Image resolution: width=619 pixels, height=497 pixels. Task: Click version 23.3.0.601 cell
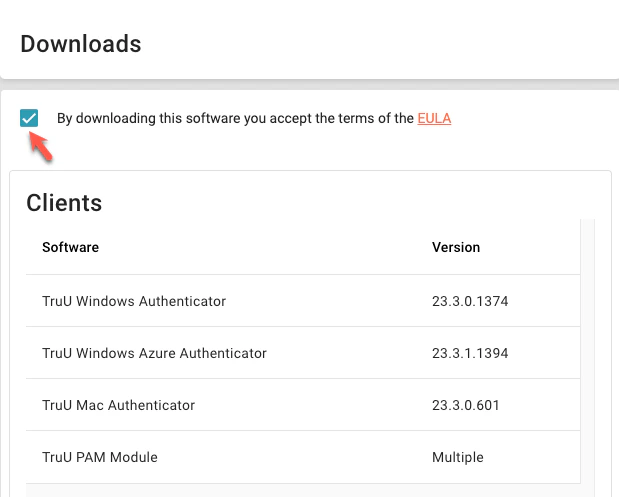coord(466,405)
